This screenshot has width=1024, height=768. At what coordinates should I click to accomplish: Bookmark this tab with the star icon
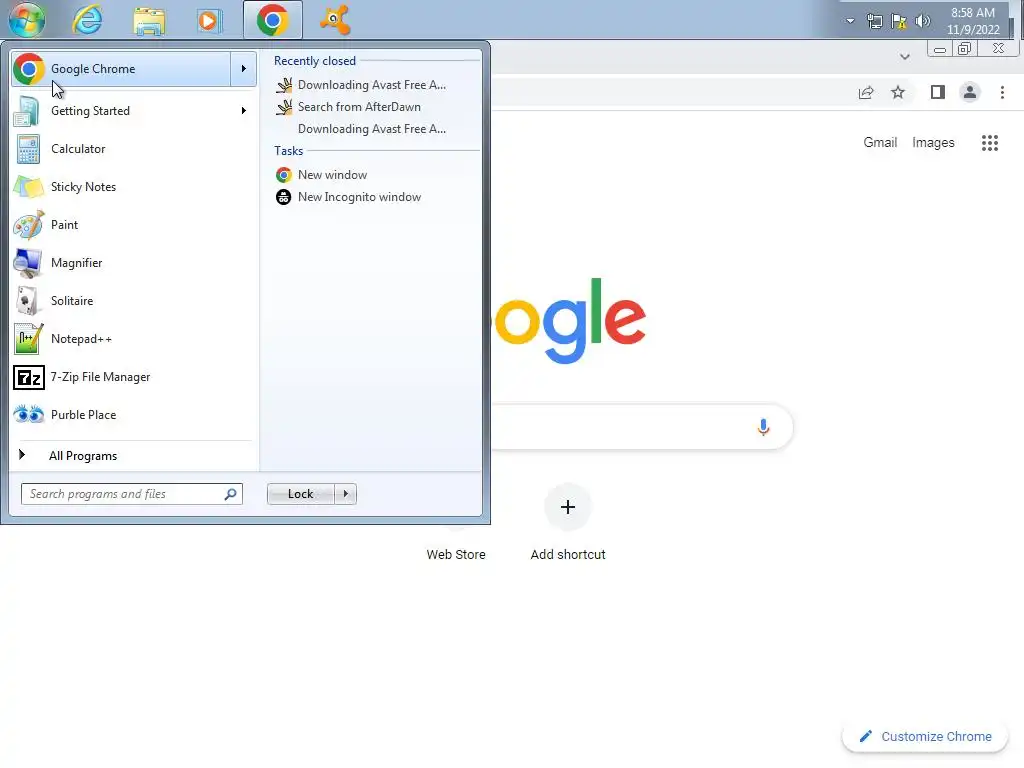[898, 93]
